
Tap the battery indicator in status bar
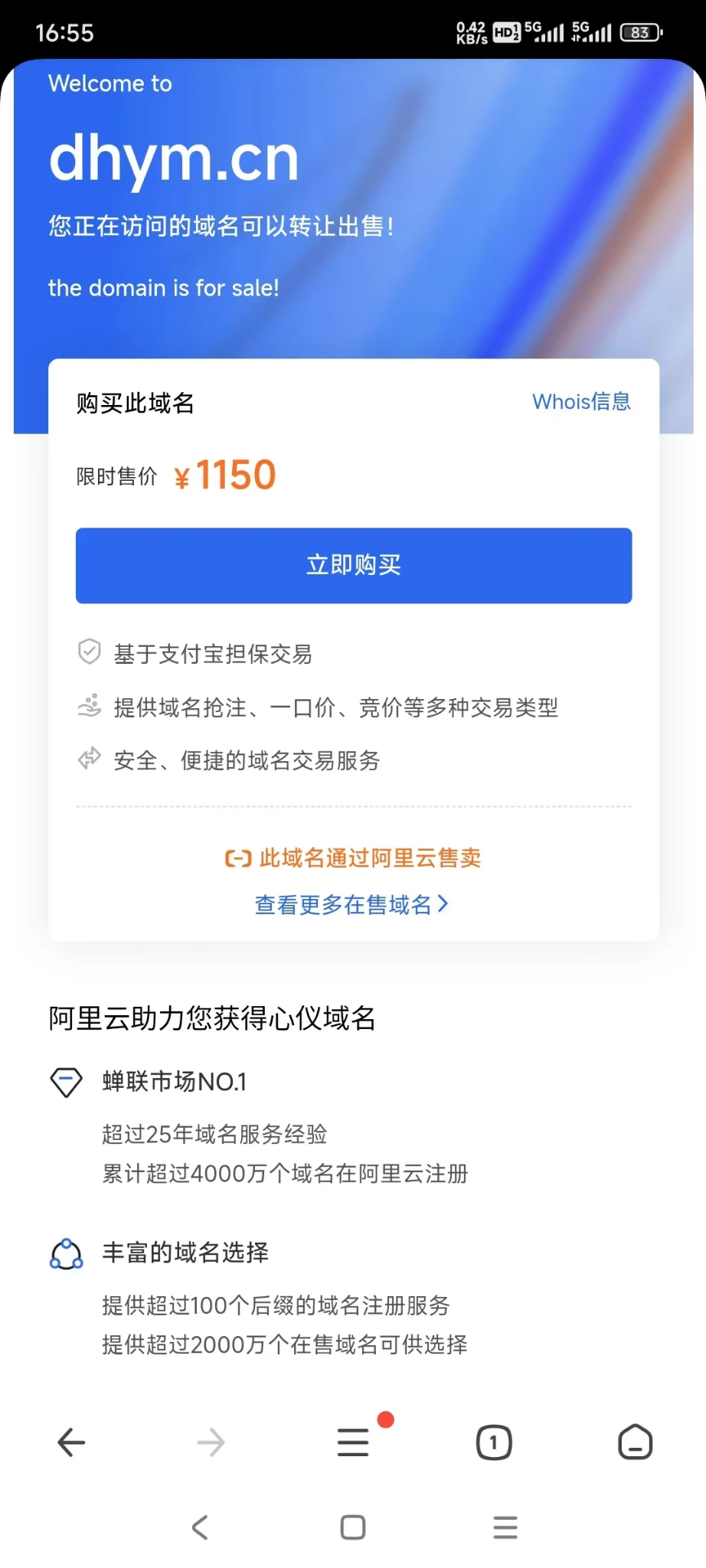coord(641,33)
